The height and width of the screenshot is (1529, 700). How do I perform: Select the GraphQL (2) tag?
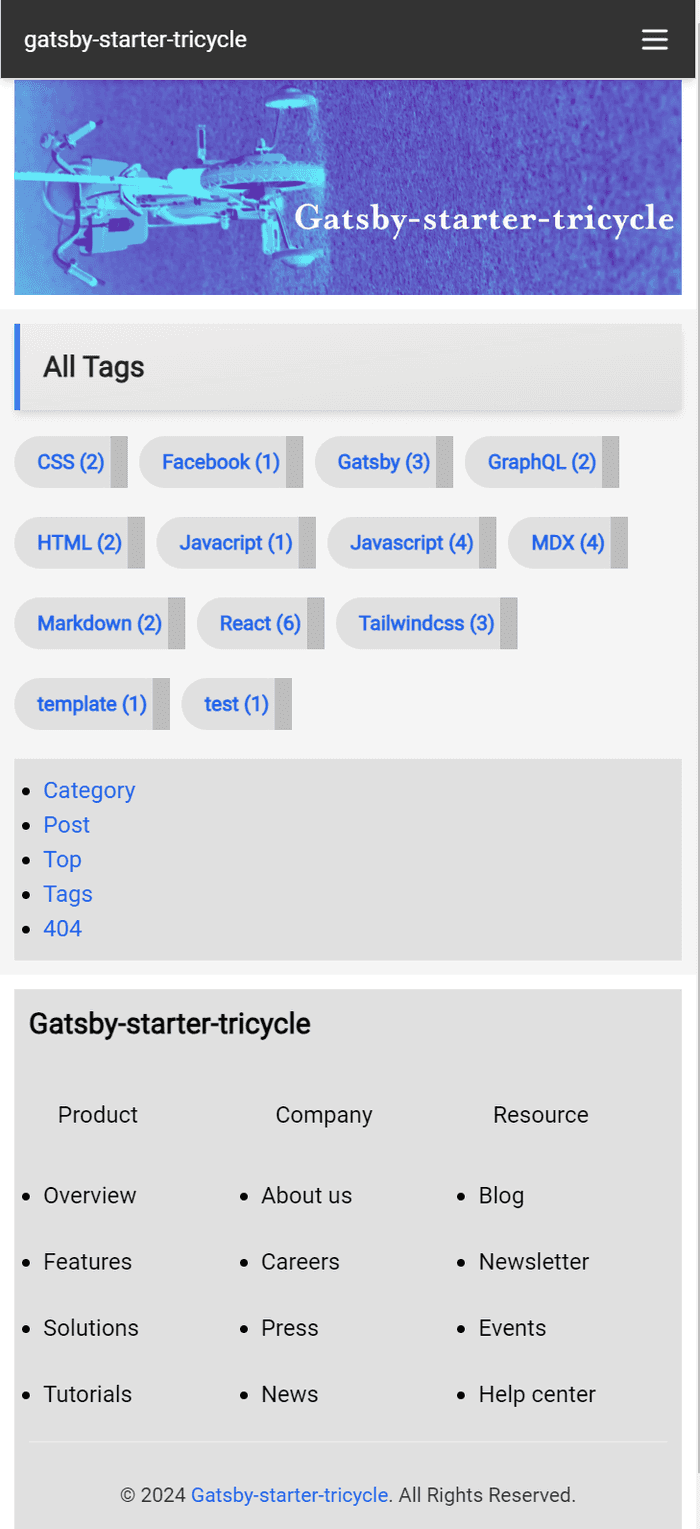coord(539,462)
